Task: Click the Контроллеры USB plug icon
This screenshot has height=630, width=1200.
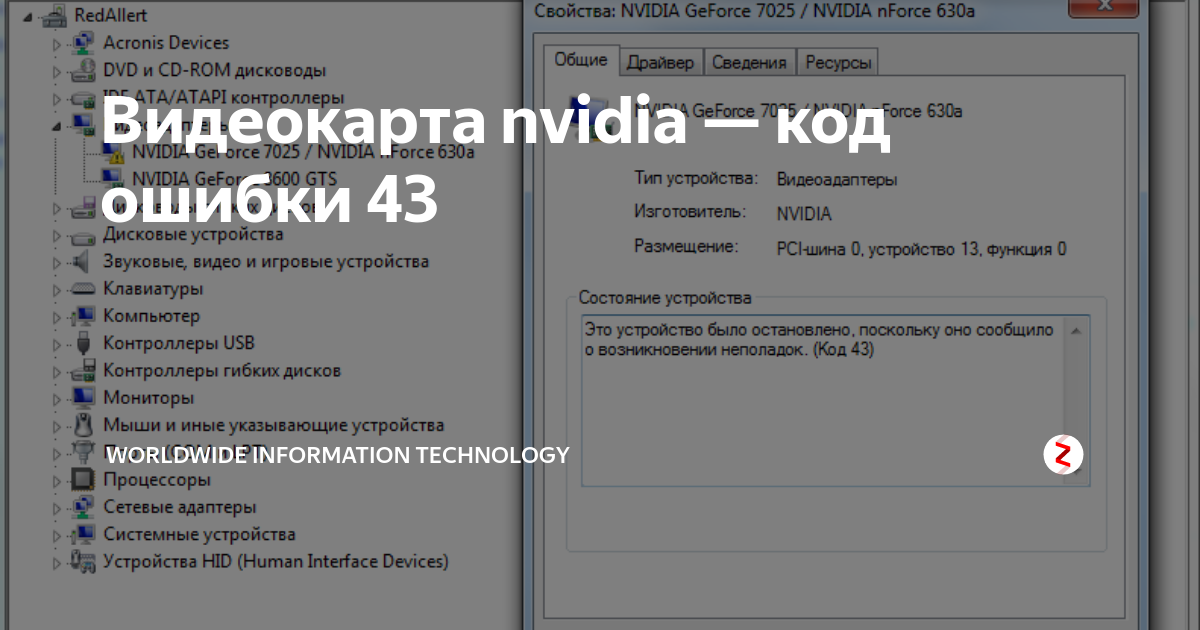Action: click(84, 343)
